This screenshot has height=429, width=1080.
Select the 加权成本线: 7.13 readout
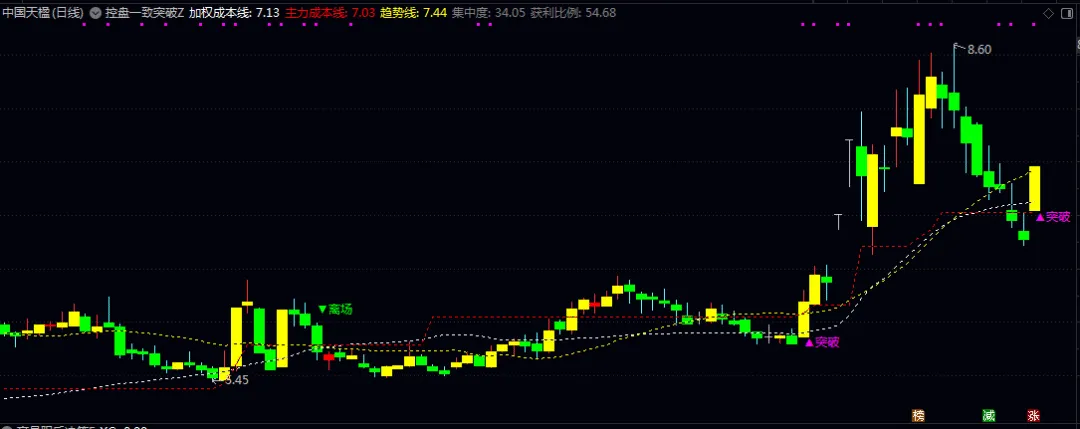(x=235, y=12)
